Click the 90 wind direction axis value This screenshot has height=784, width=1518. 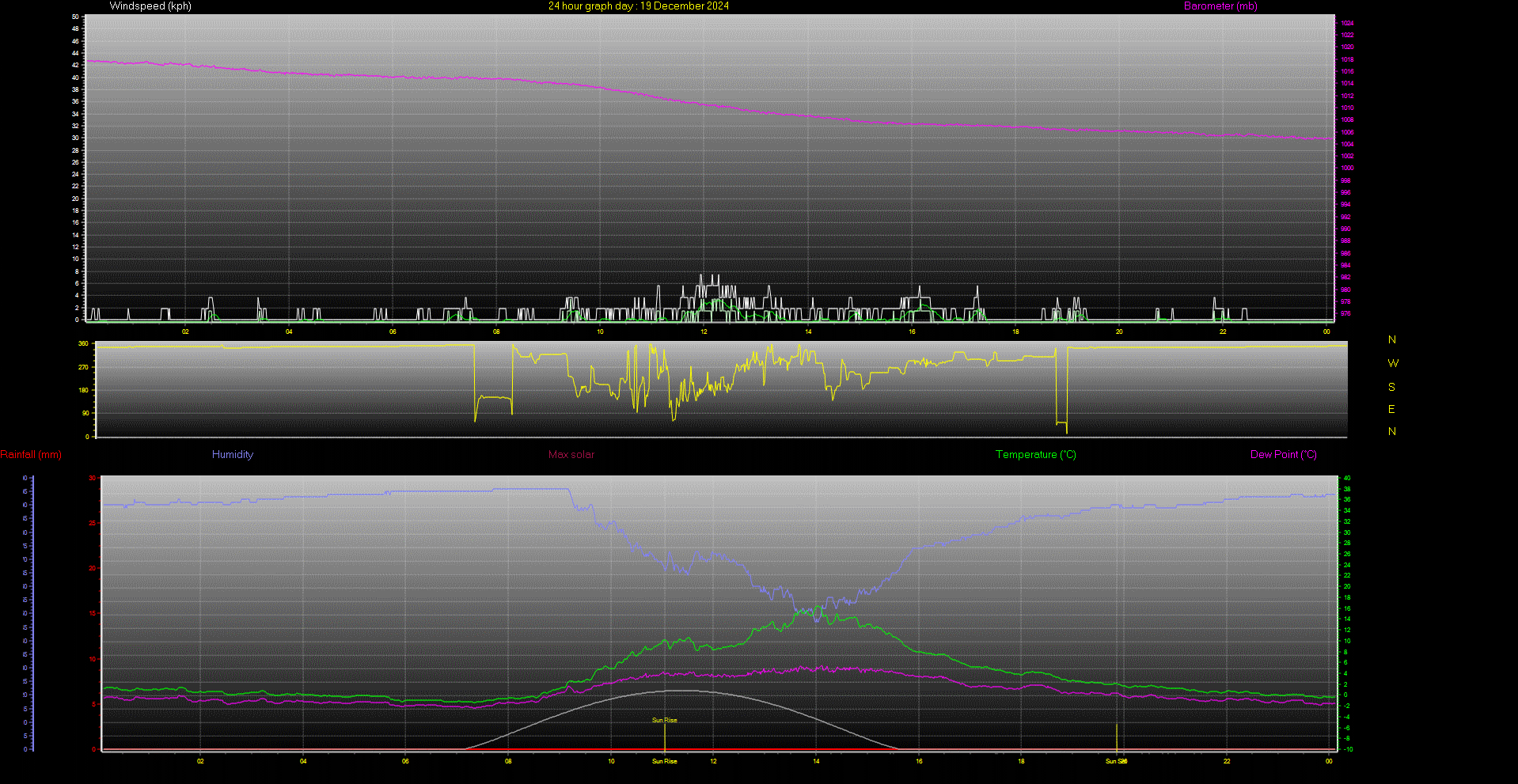coord(85,413)
